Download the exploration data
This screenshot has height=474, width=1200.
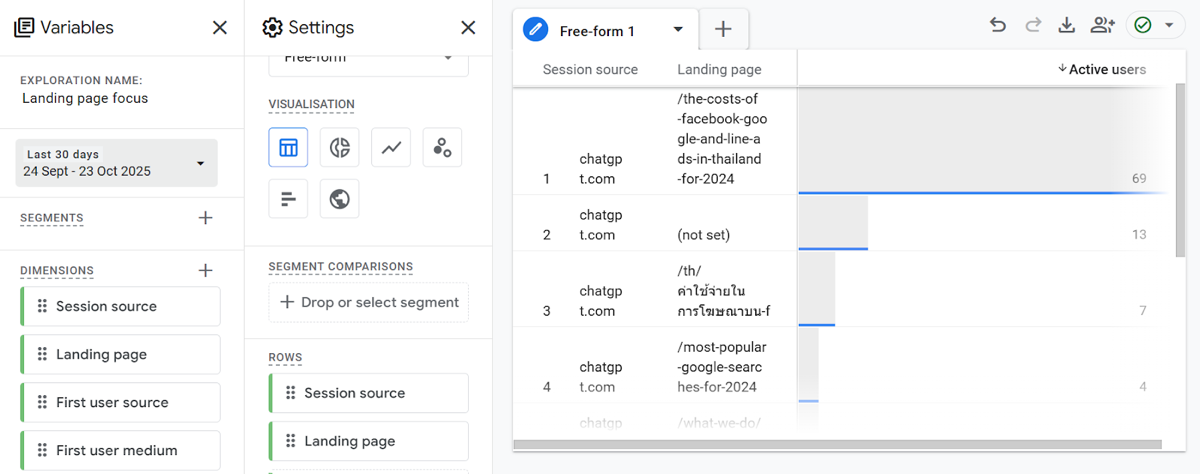click(x=1067, y=26)
